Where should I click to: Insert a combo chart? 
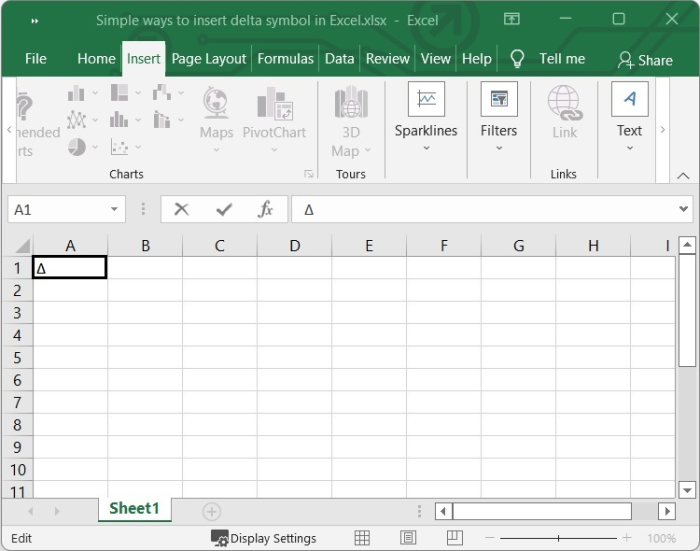(162, 120)
